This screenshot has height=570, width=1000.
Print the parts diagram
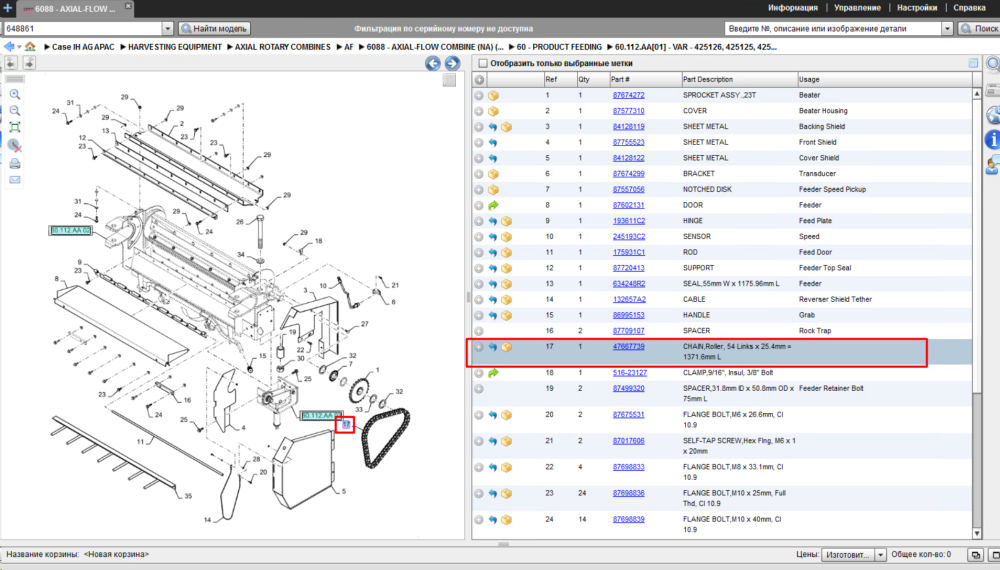[x=15, y=164]
